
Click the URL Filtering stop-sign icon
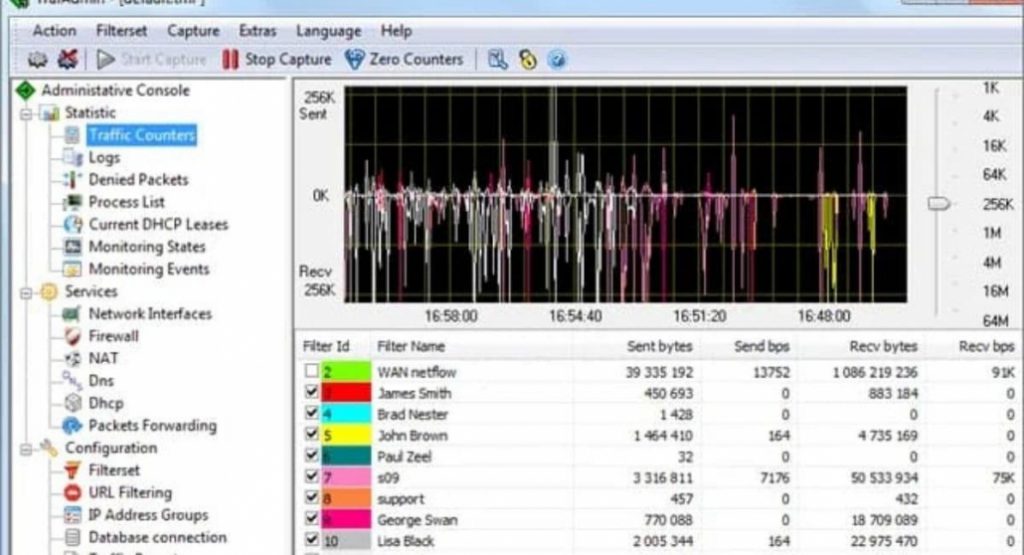point(72,493)
